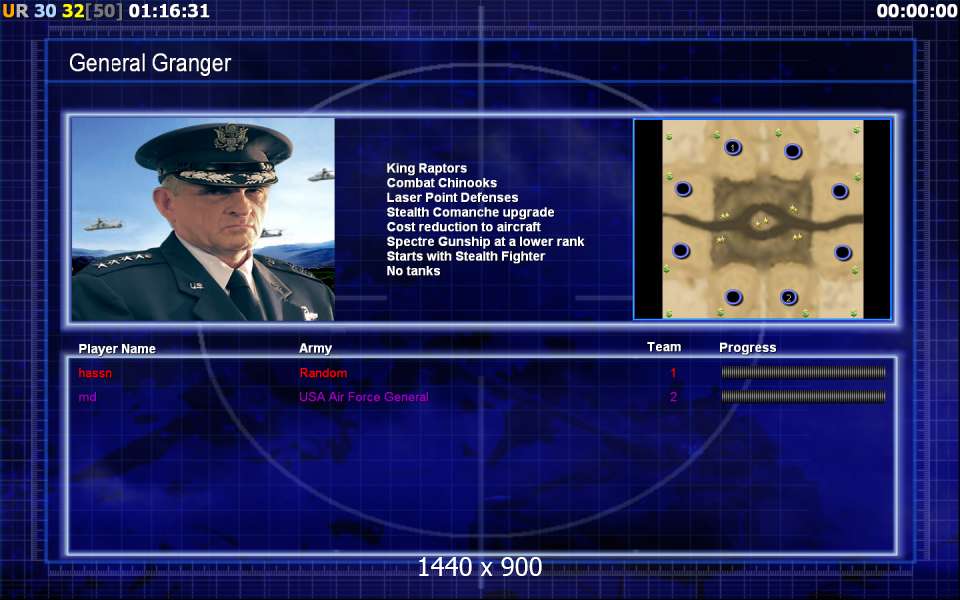960x600 pixels.
Task: Click the 'Cost reduction to aircraft' line
Action: [x=463, y=227]
